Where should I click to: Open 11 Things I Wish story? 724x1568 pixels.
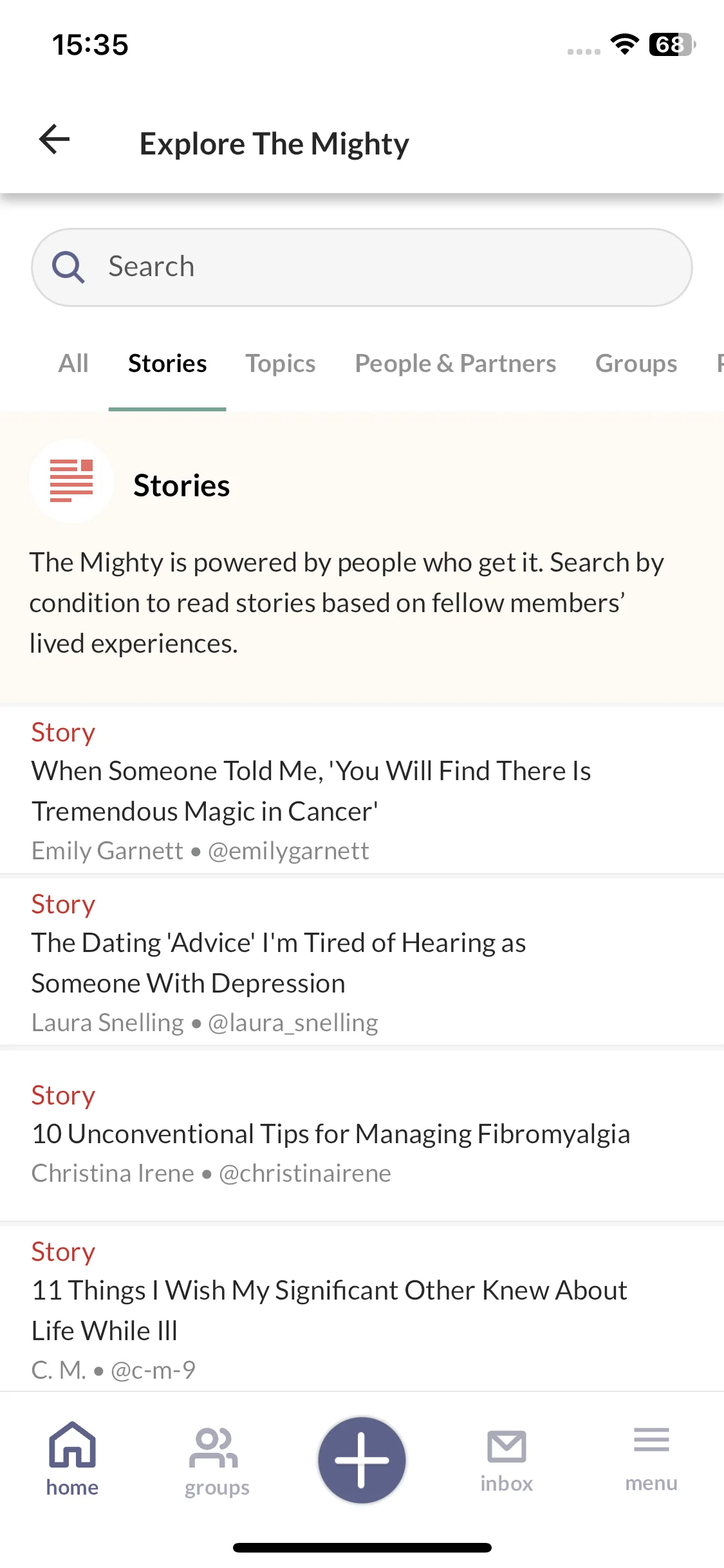362,1310
